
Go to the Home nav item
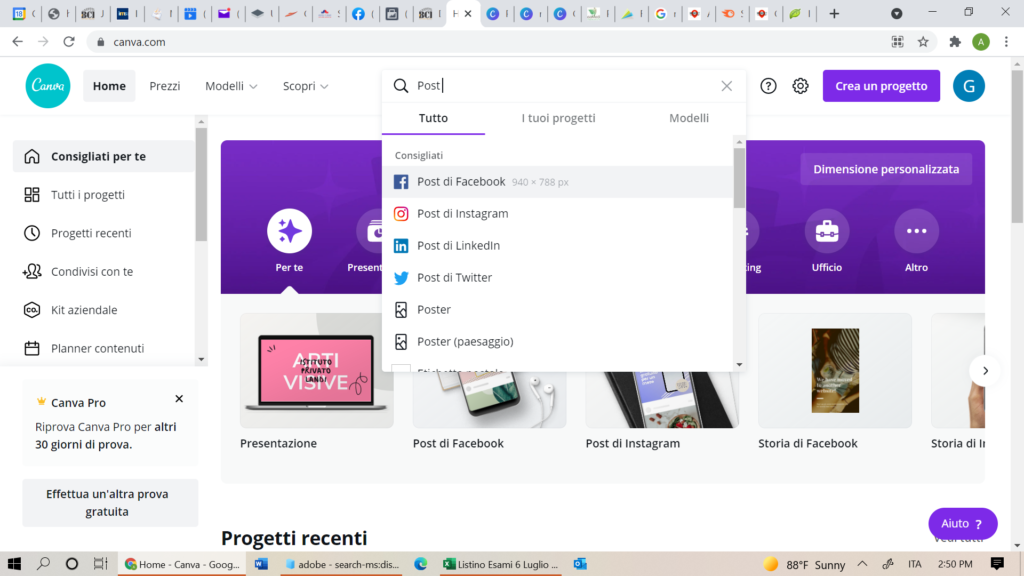pos(109,86)
